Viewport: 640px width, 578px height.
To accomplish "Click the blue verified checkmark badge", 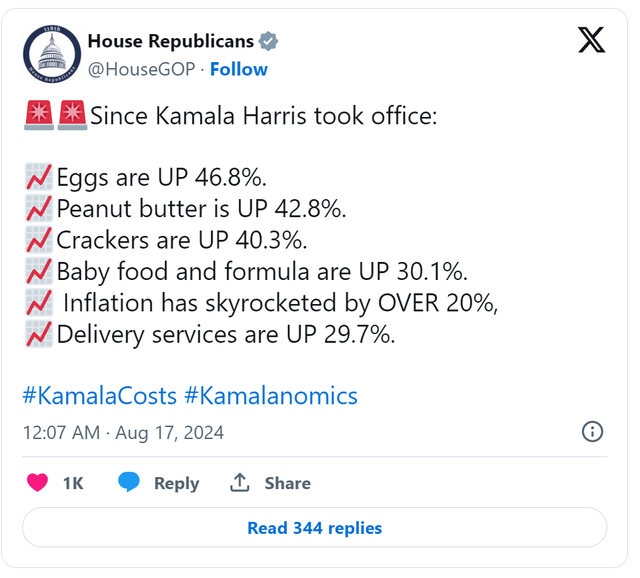I will (269, 41).
